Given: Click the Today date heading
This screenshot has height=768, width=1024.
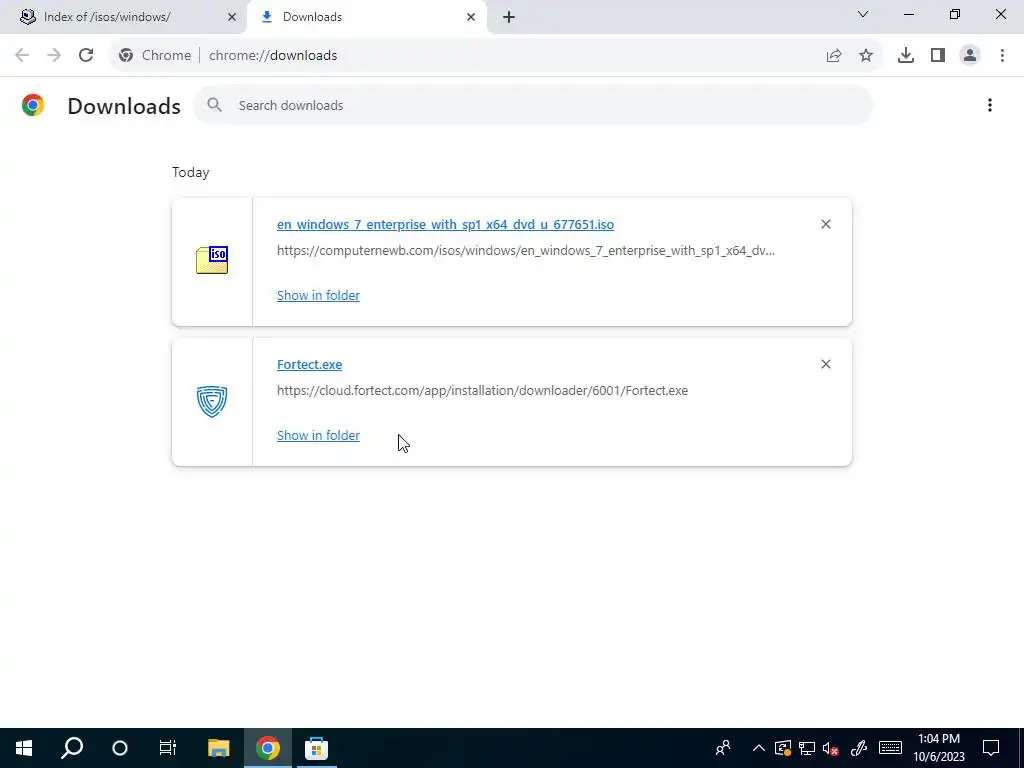Looking at the screenshot, I should pos(191,172).
